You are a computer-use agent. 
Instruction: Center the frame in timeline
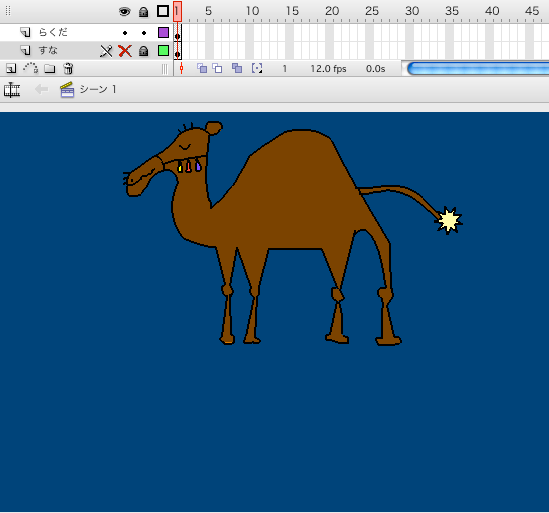(181, 68)
